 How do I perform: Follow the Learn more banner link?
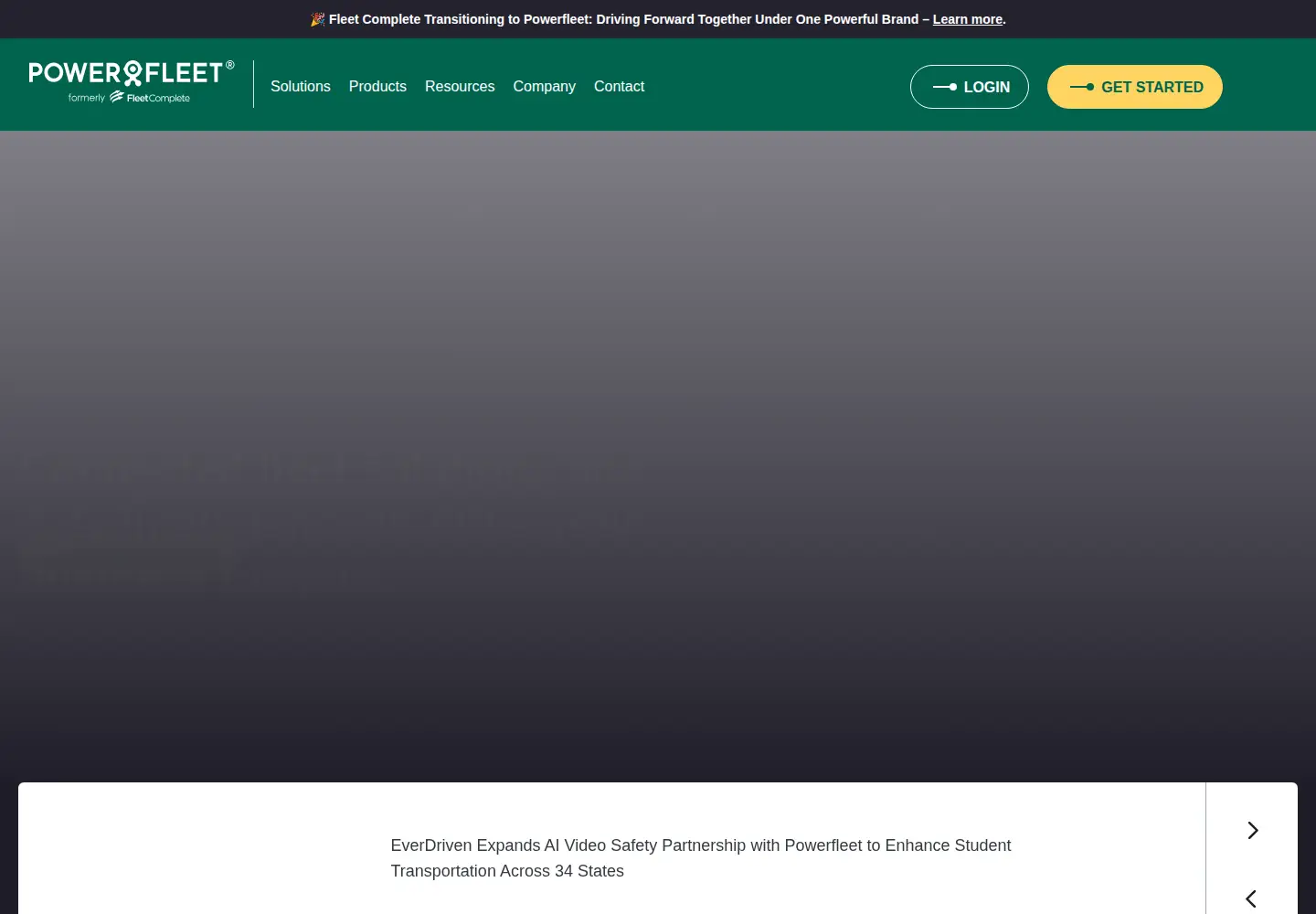pyautogui.click(x=967, y=19)
